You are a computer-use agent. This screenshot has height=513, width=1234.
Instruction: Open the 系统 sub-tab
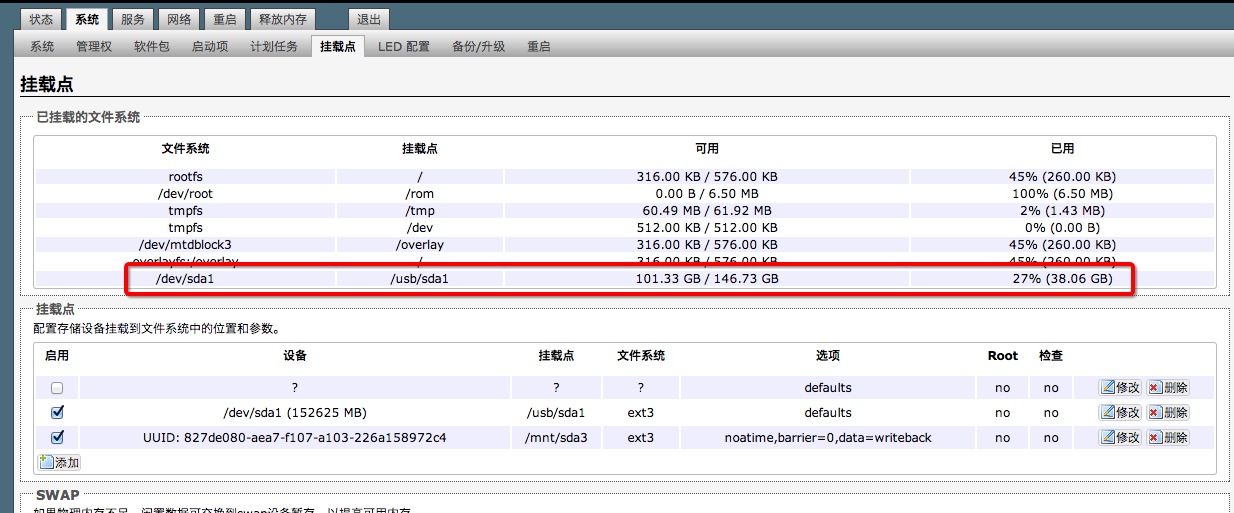coord(42,46)
